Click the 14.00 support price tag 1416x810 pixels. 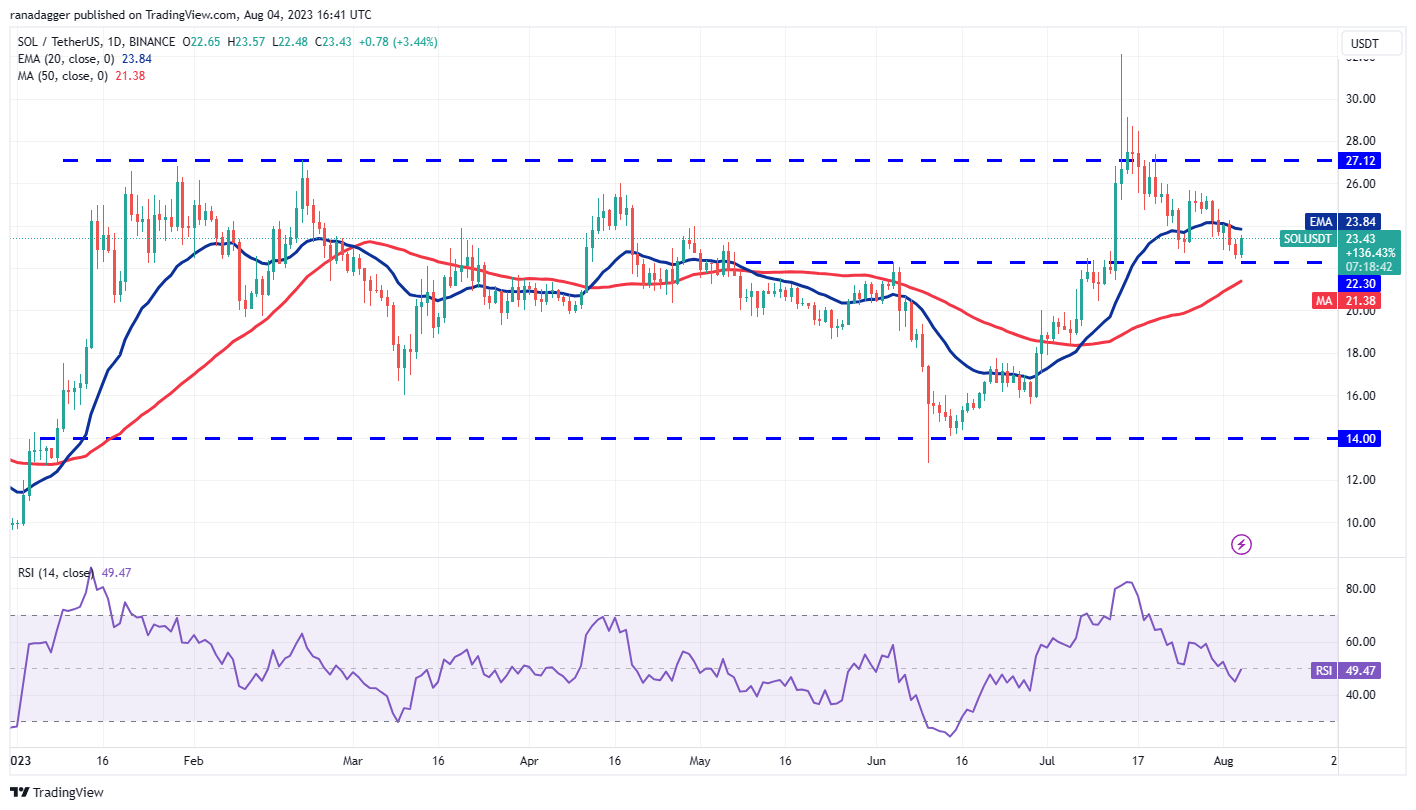(x=1365, y=438)
